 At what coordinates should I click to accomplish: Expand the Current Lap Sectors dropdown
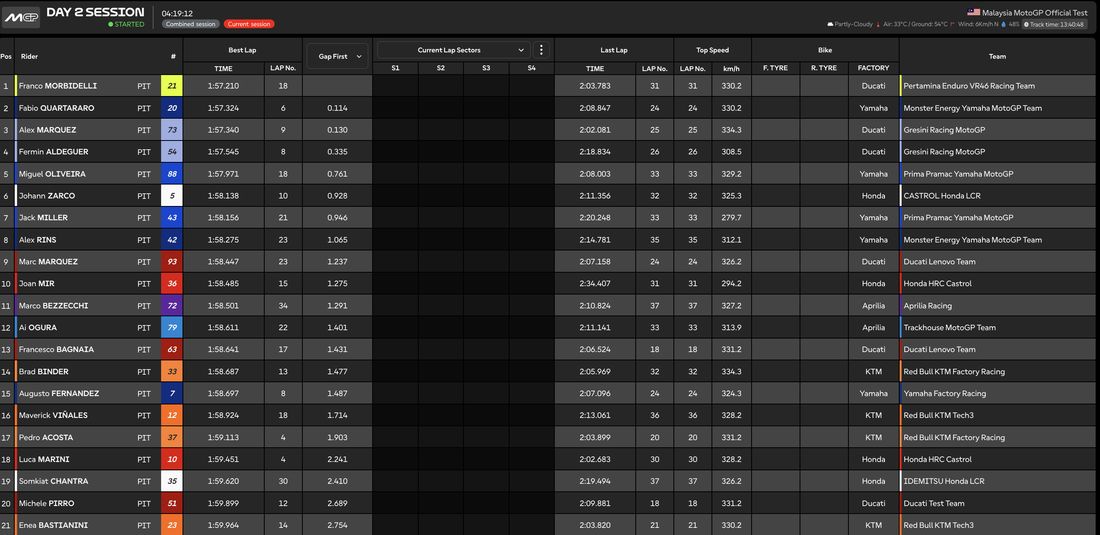[x=453, y=50]
